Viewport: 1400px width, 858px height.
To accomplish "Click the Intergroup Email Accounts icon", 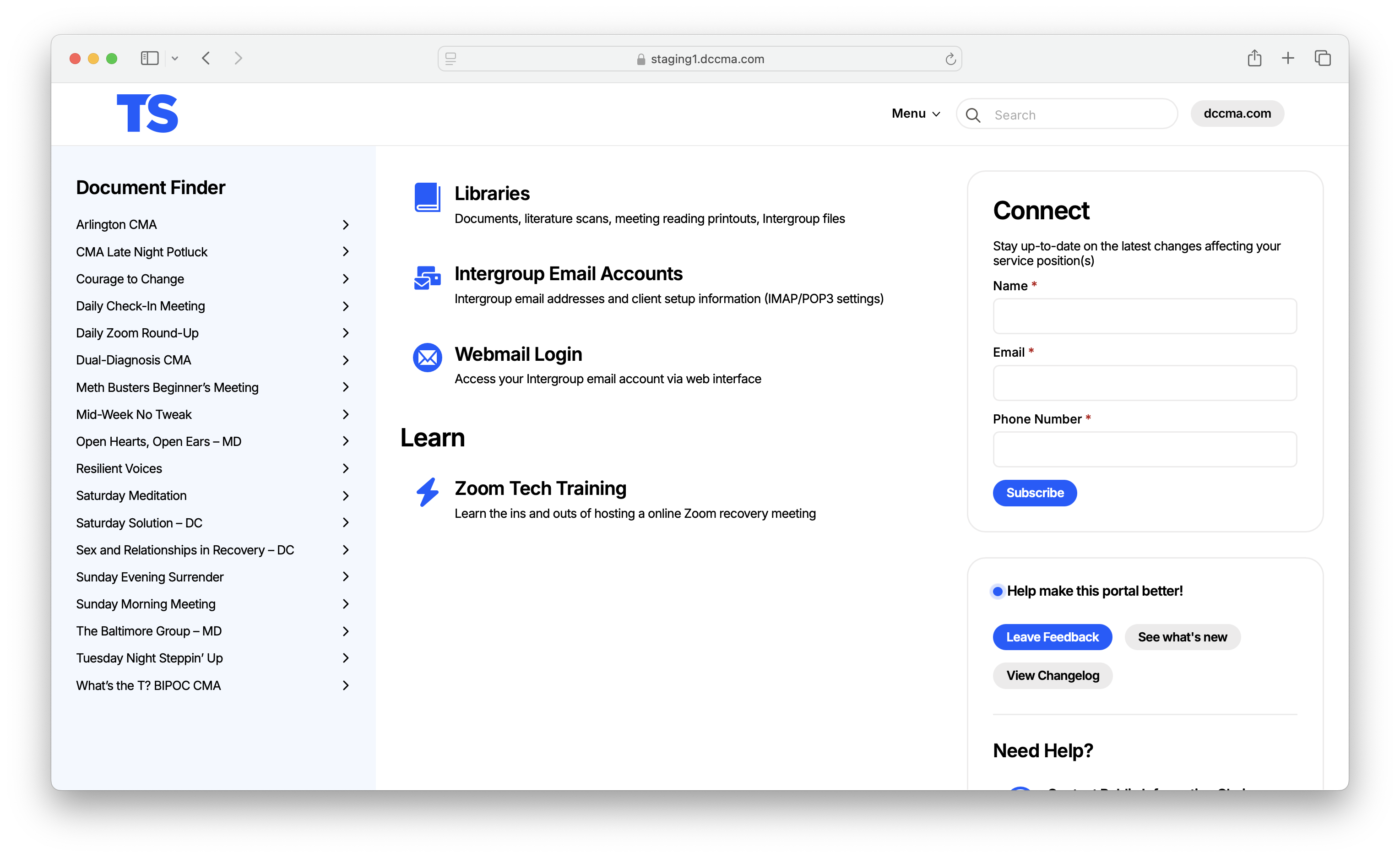I will point(427,277).
